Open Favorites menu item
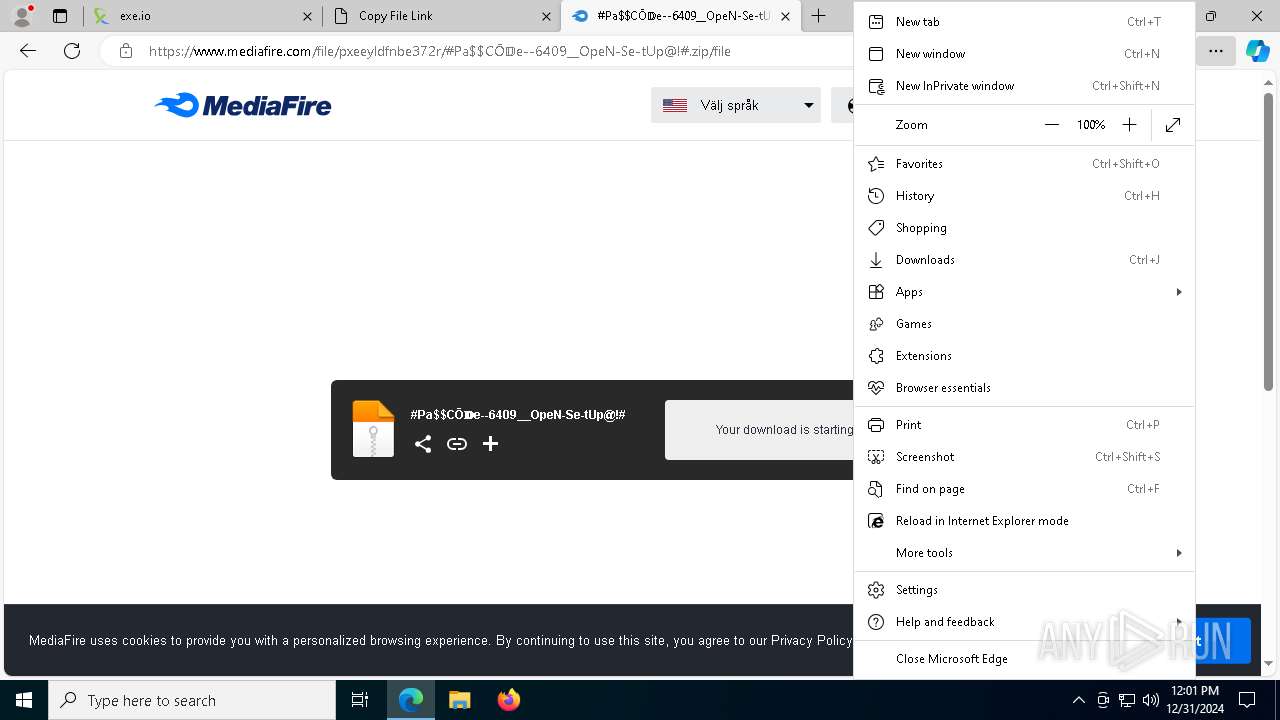The image size is (1280, 720). (1024, 164)
